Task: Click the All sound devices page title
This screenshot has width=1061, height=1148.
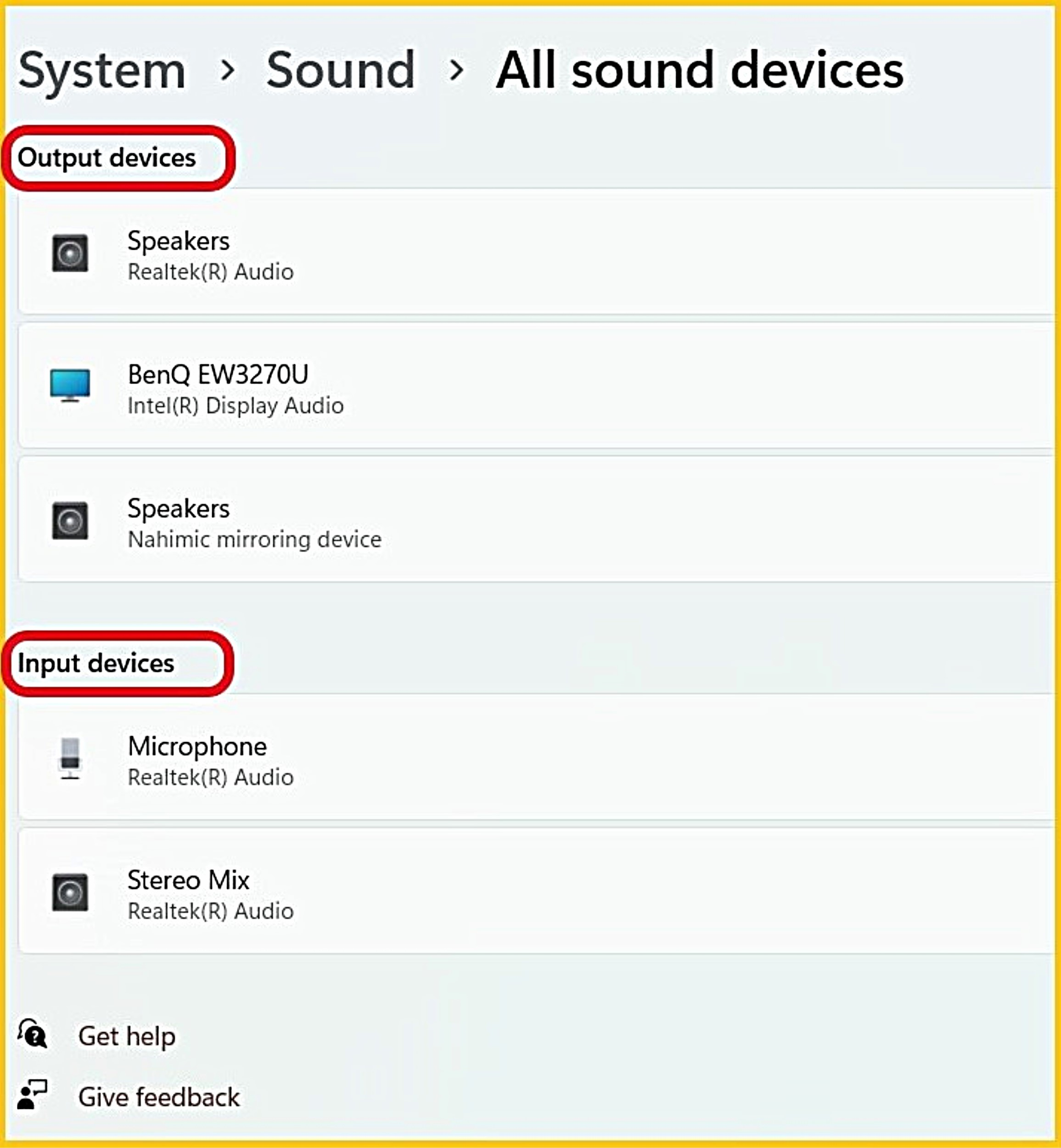Action: (x=700, y=71)
